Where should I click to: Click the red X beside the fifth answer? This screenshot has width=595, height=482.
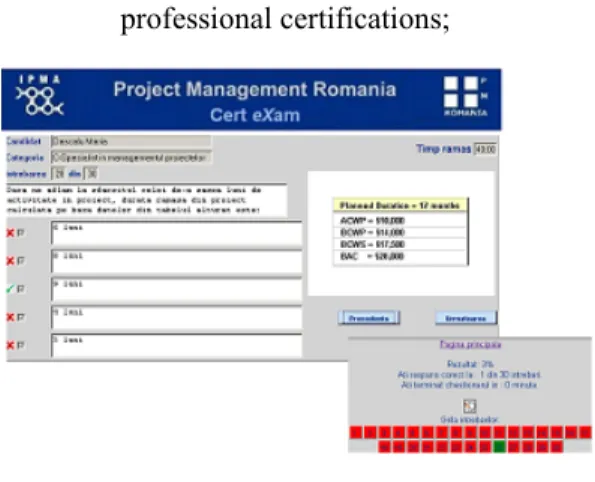coord(10,345)
